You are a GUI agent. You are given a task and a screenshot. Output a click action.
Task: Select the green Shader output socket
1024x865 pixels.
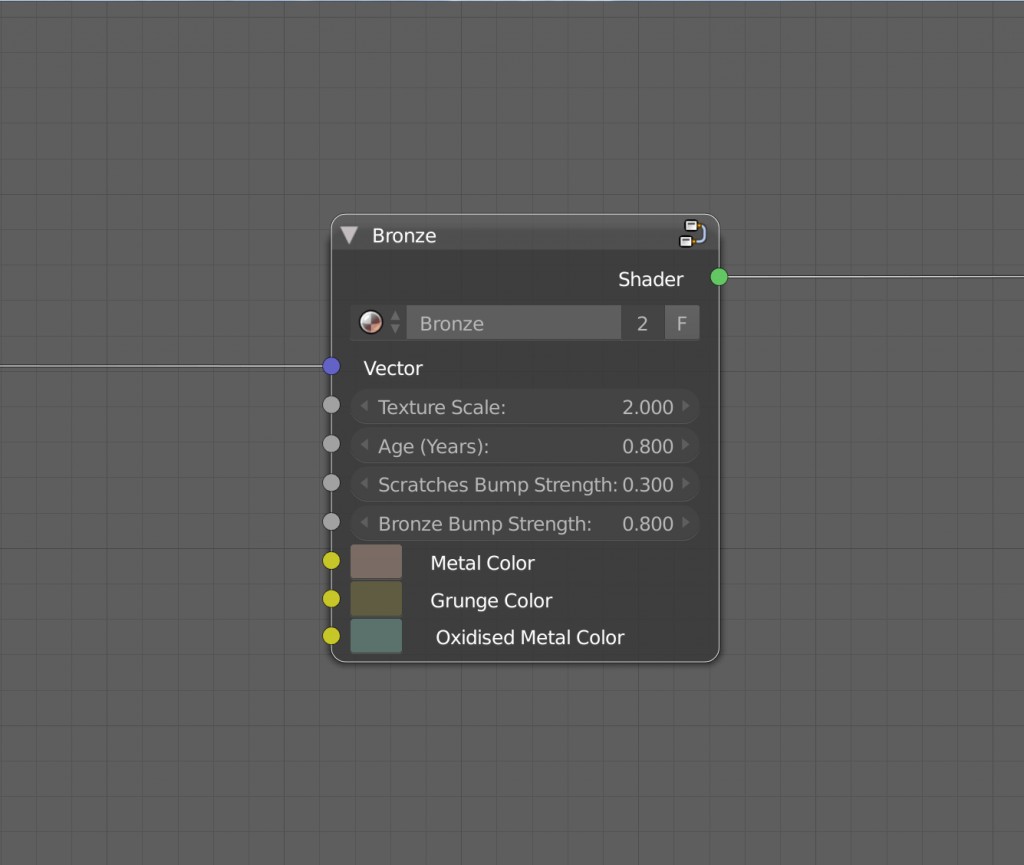pos(718,278)
